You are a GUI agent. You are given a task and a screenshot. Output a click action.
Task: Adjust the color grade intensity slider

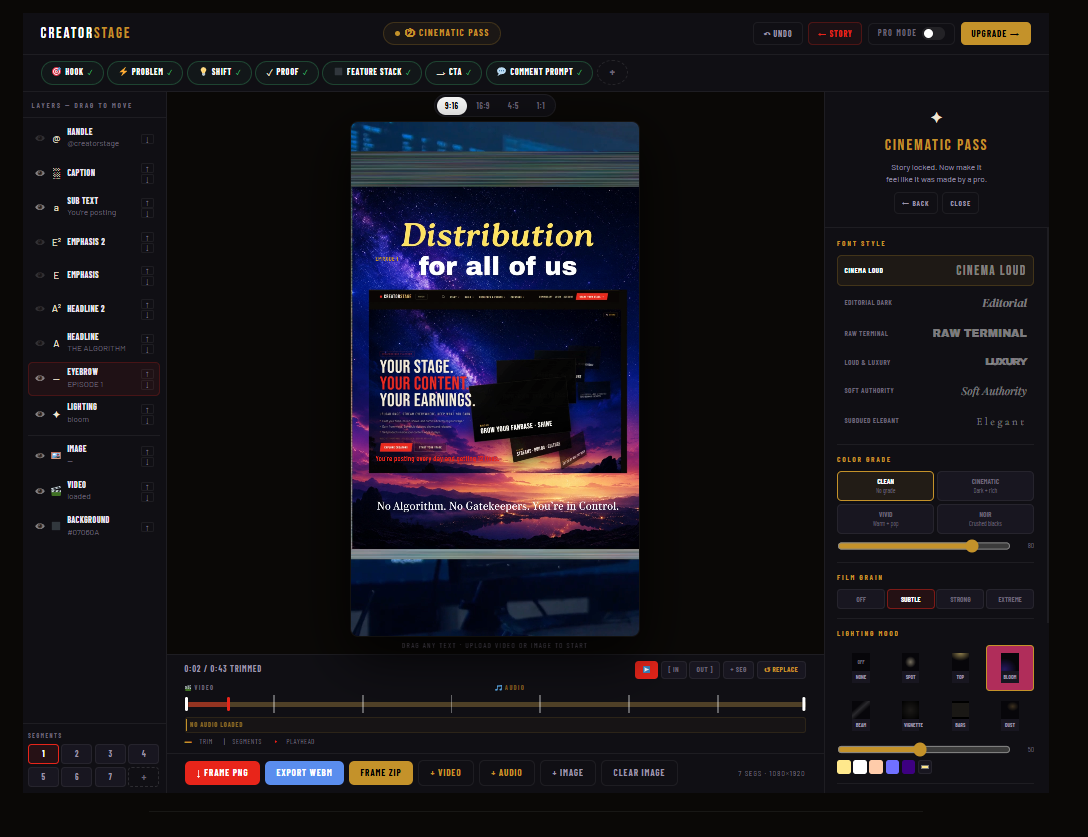coord(924,546)
